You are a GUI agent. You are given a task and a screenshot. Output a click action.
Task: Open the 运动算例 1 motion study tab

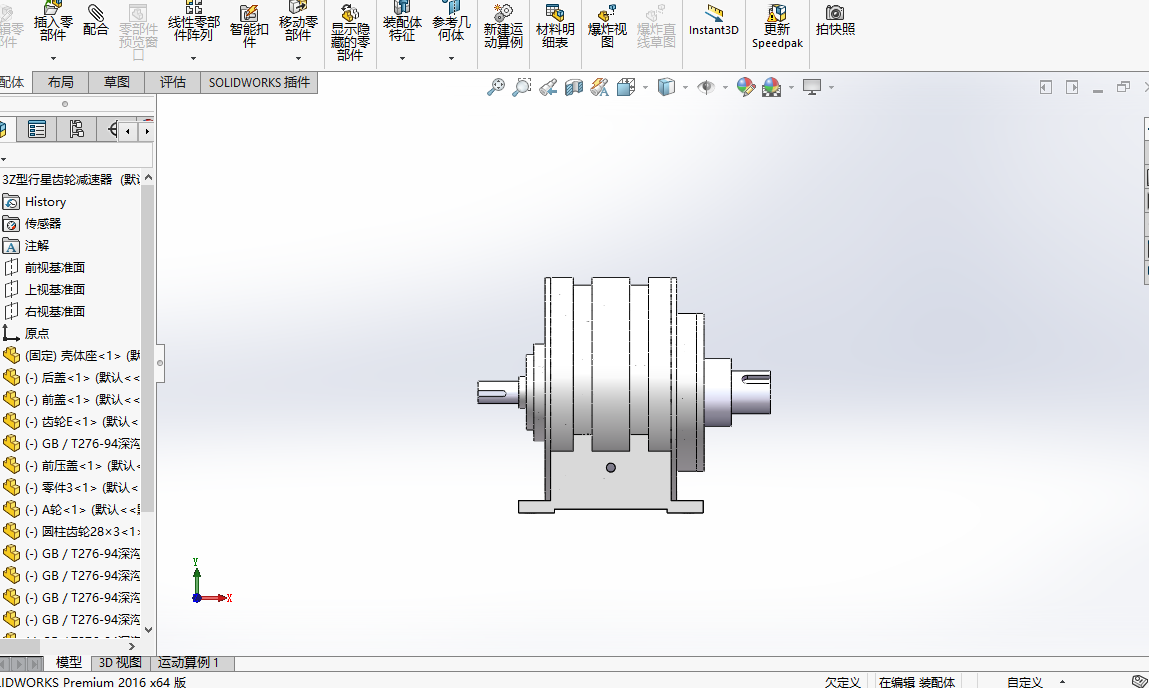tap(189, 662)
